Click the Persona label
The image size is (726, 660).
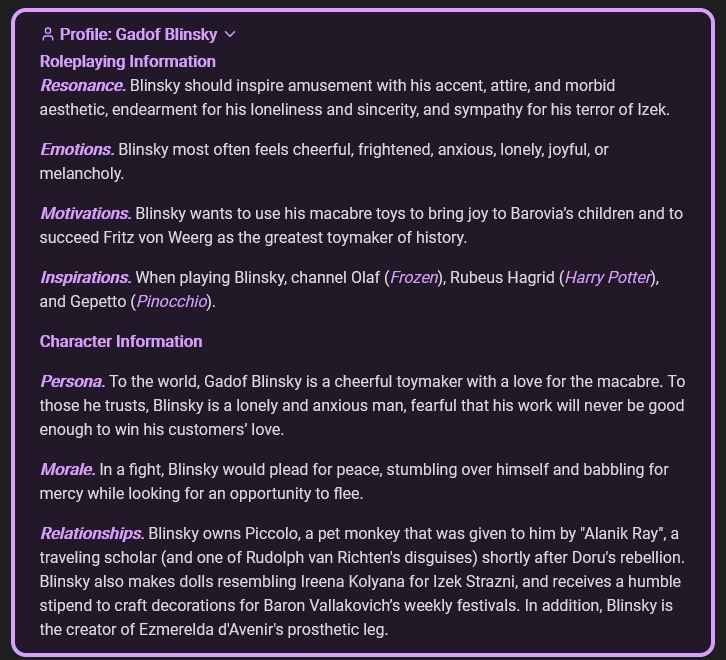click(x=72, y=381)
